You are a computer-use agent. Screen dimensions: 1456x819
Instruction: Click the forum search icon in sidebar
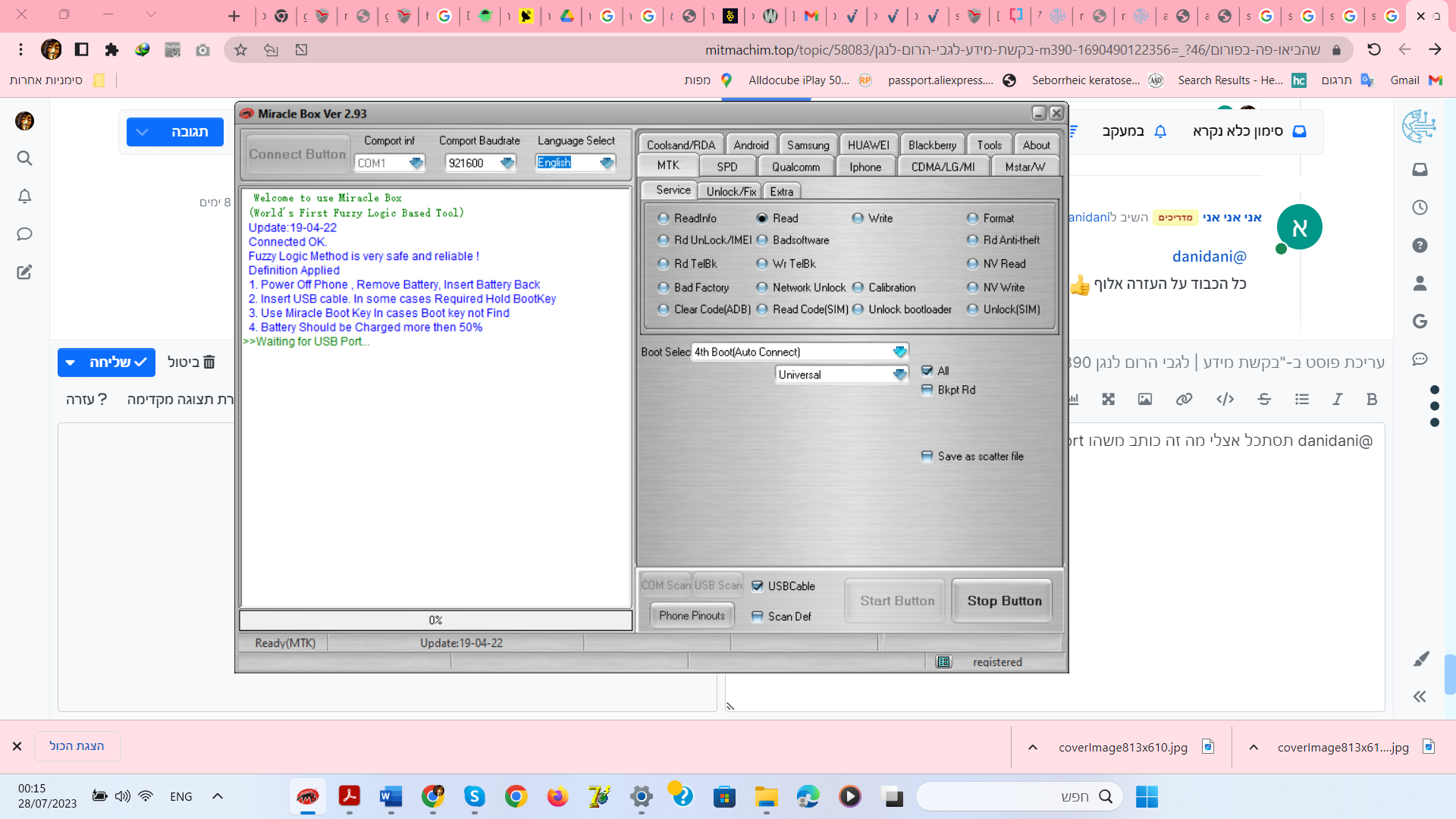[24, 158]
